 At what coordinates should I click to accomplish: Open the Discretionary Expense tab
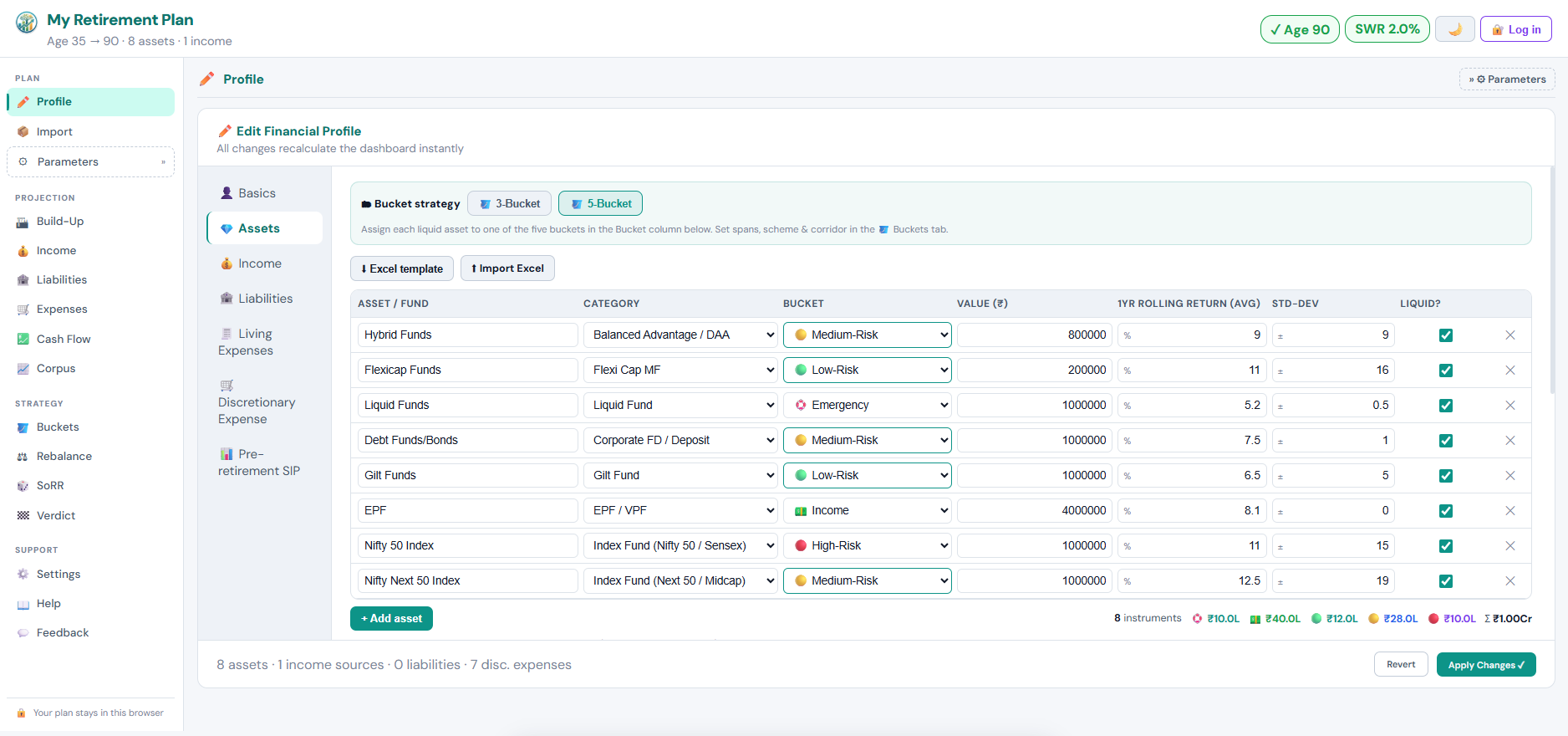264,402
